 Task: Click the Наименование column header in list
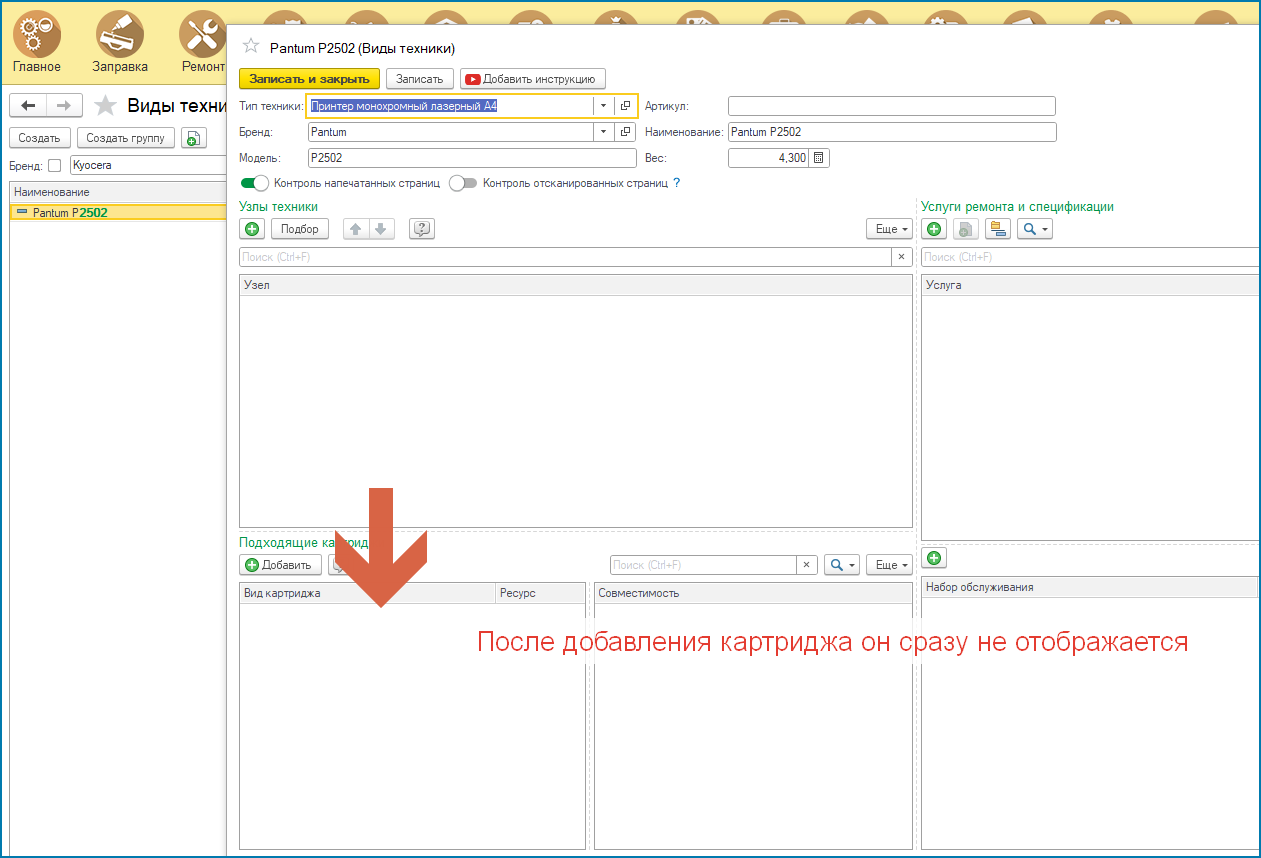point(119,192)
